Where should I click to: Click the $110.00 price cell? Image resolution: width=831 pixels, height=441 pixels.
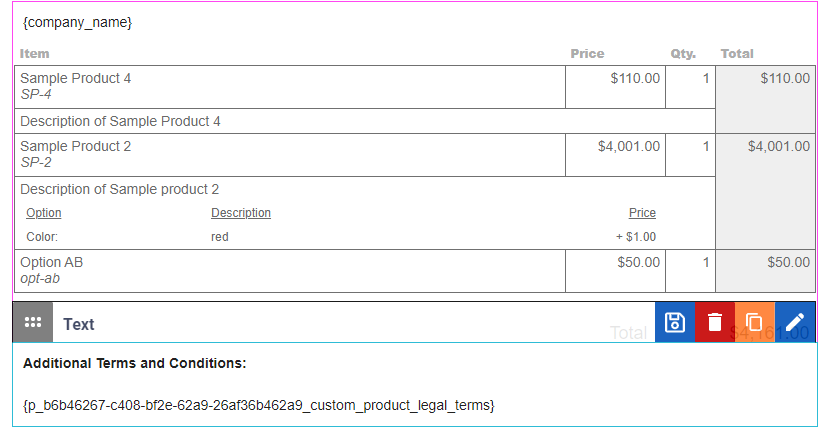click(615, 87)
